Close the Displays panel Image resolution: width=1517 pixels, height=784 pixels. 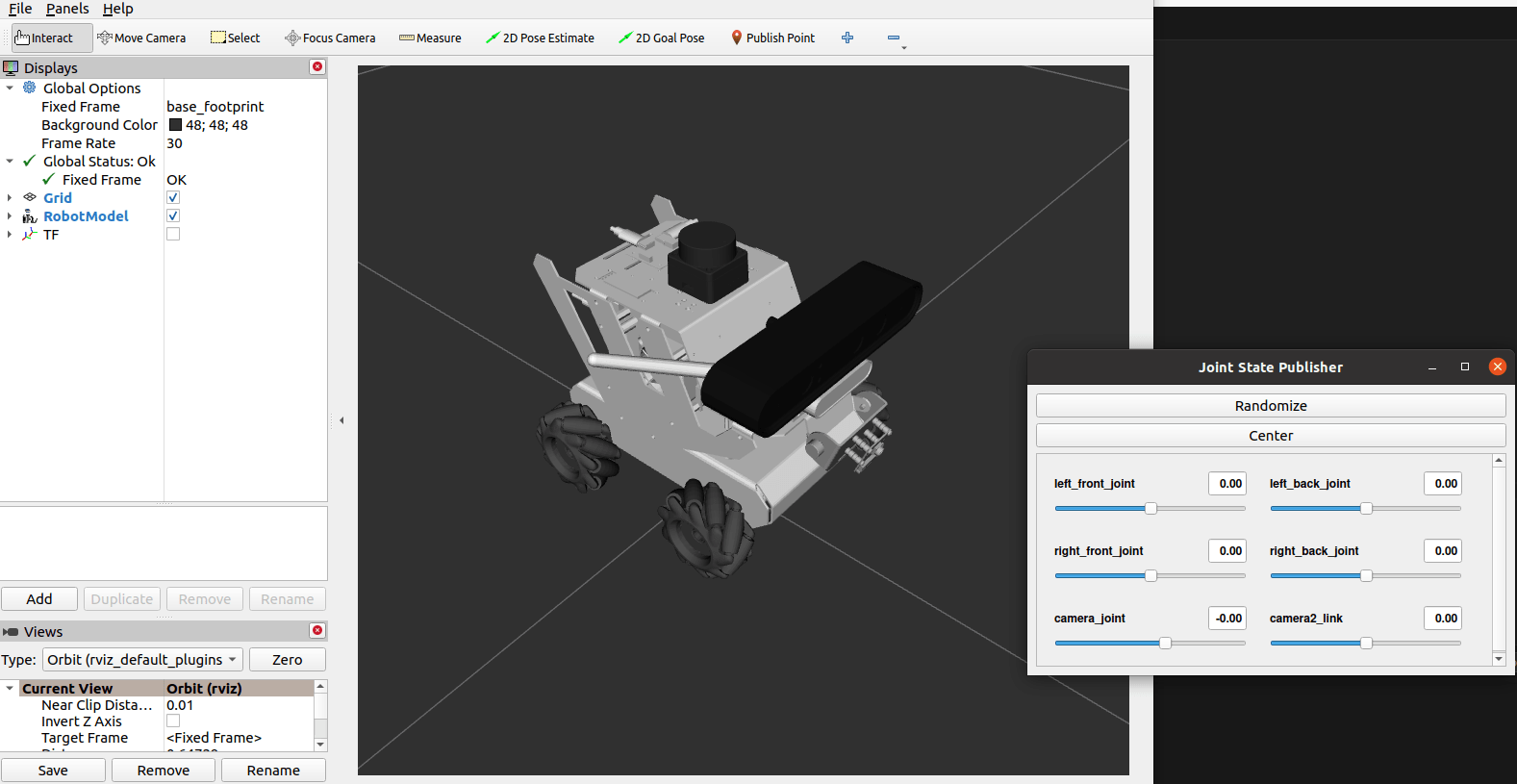(x=317, y=67)
